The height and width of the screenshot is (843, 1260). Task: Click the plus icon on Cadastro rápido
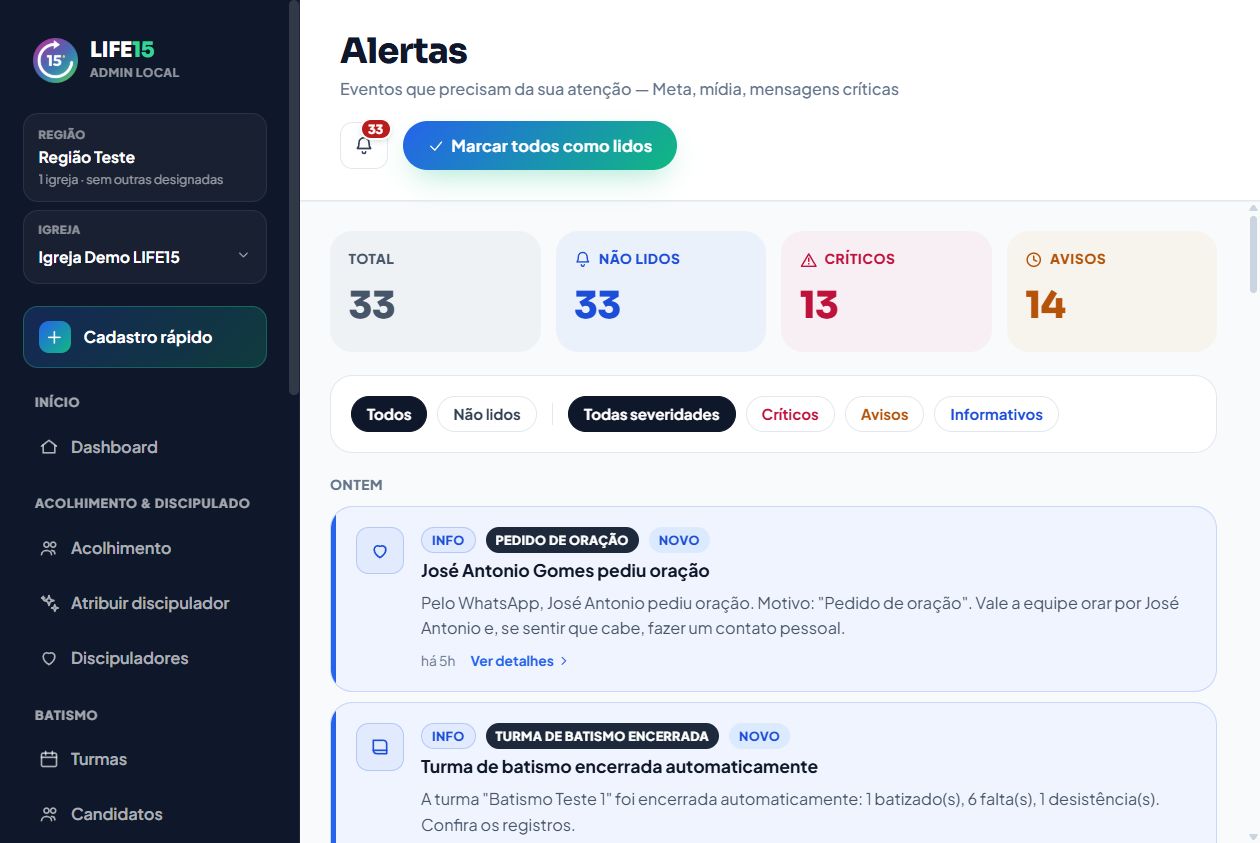(55, 337)
